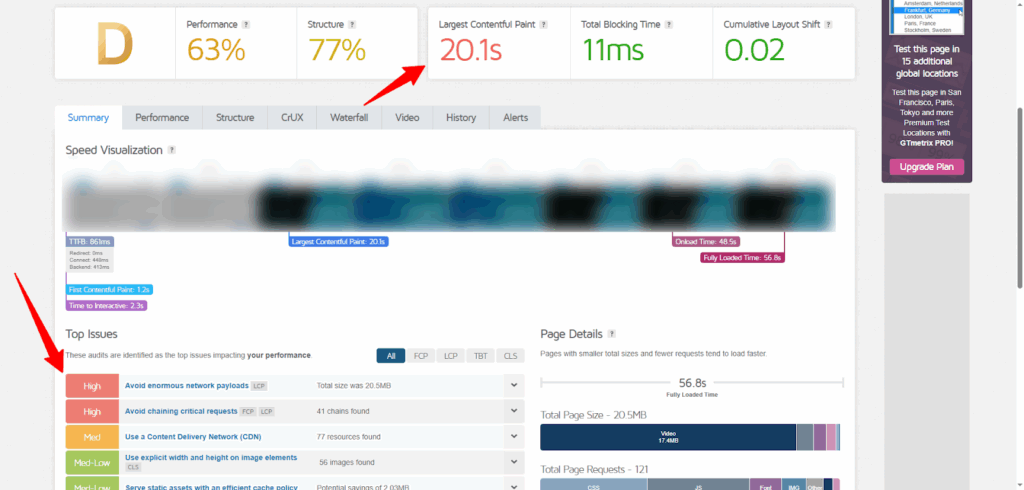Viewport: 1024px width, 490px height.
Task: Click the LCP tag on network payloads row
Action: click(x=259, y=385)
